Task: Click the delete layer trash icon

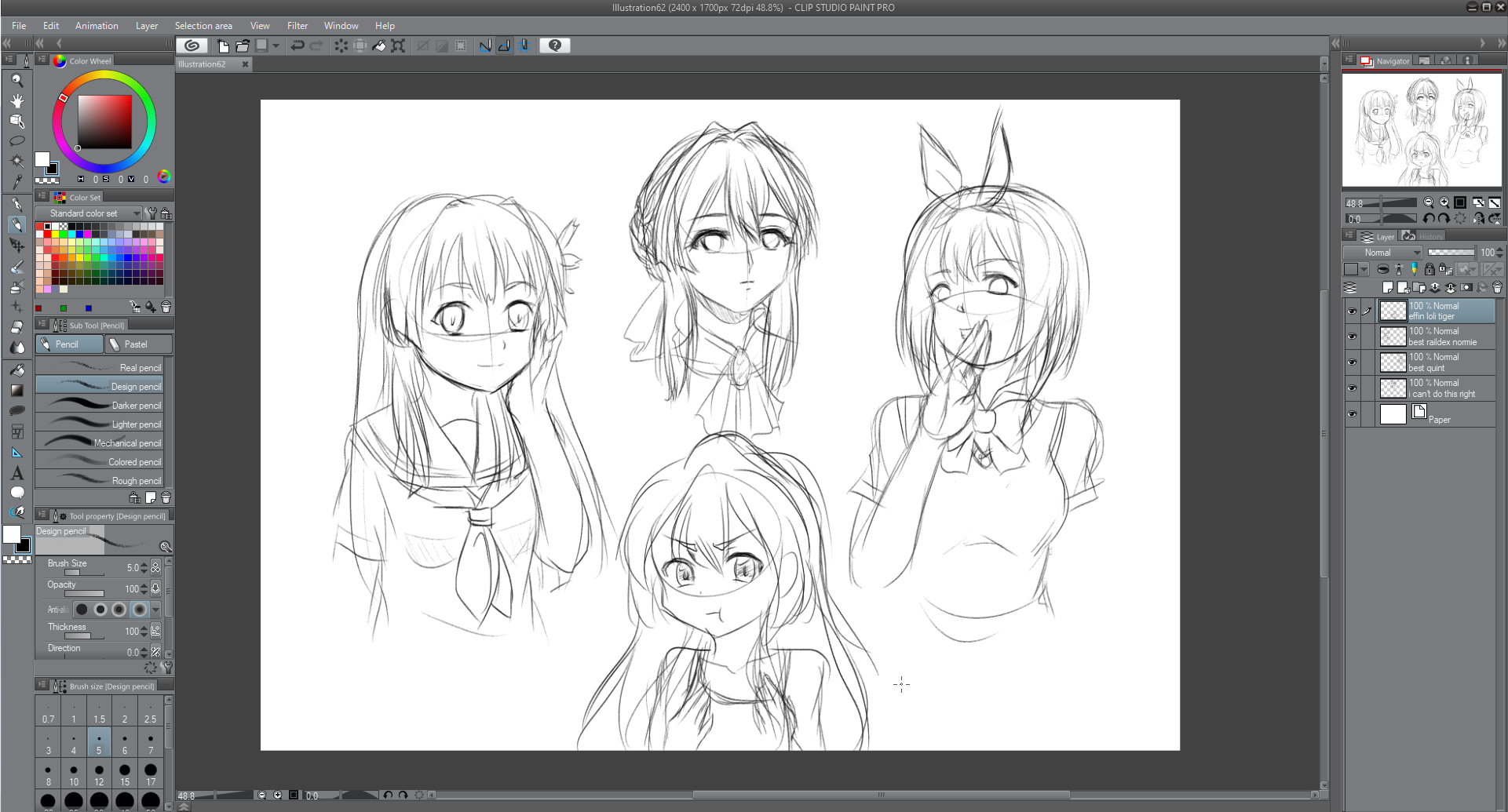Action: tap(1497, 287)
